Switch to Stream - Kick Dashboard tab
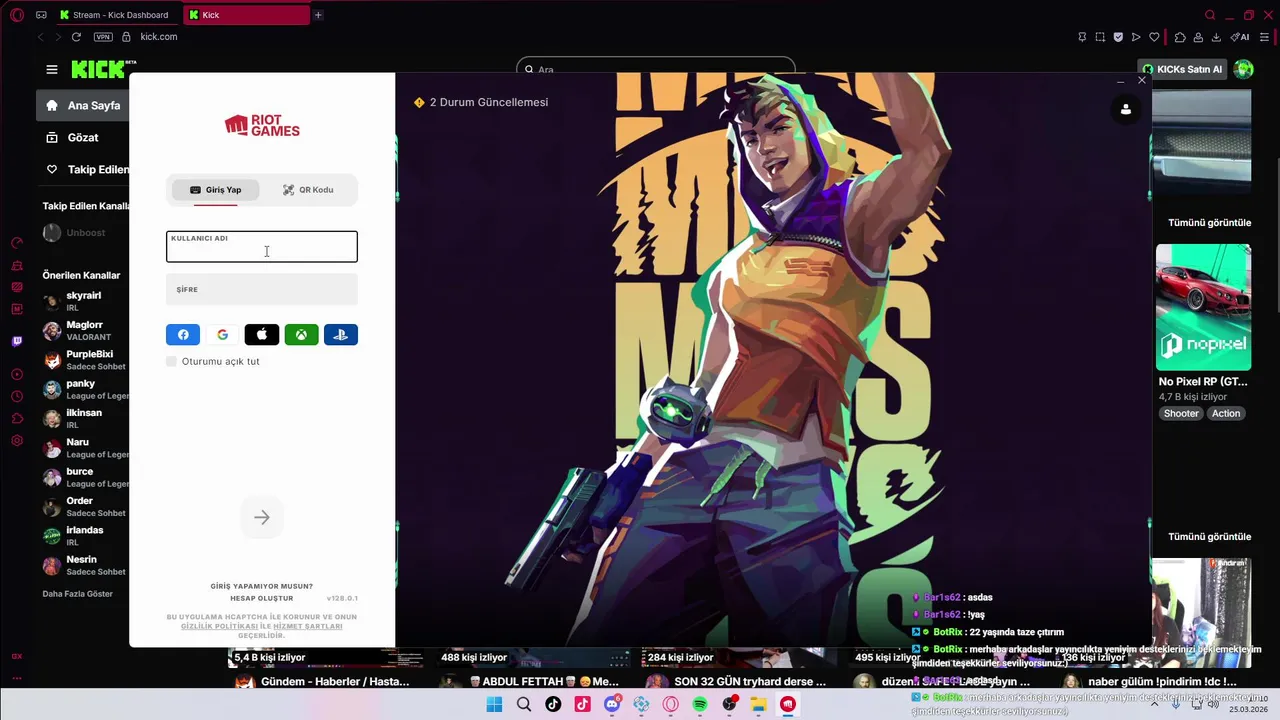 pos(116,15)
